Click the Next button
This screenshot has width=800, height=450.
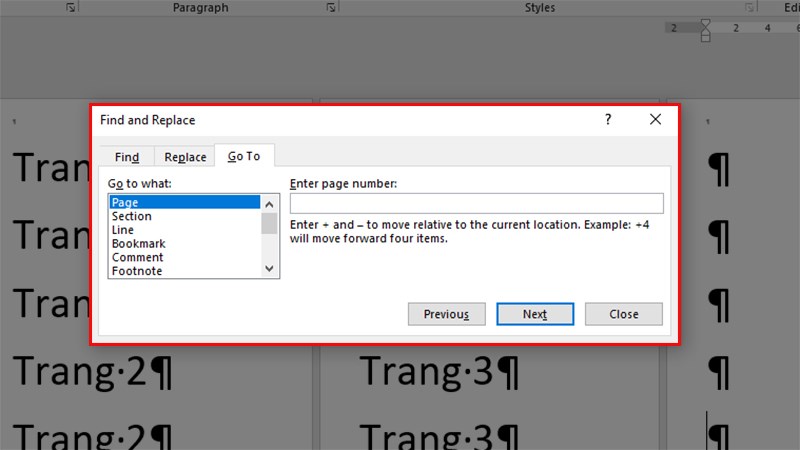coord(535,314)
